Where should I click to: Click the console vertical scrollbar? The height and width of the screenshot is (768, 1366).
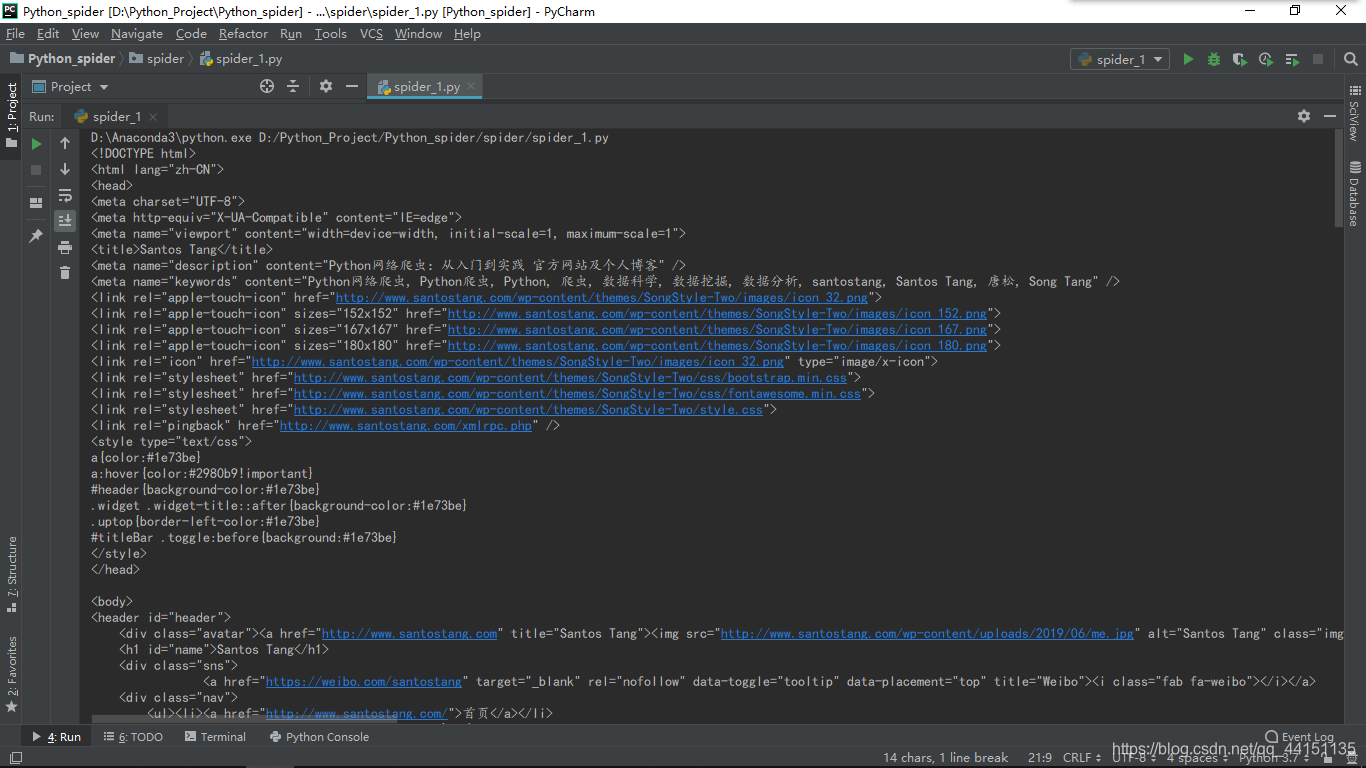pos(1339,178)
